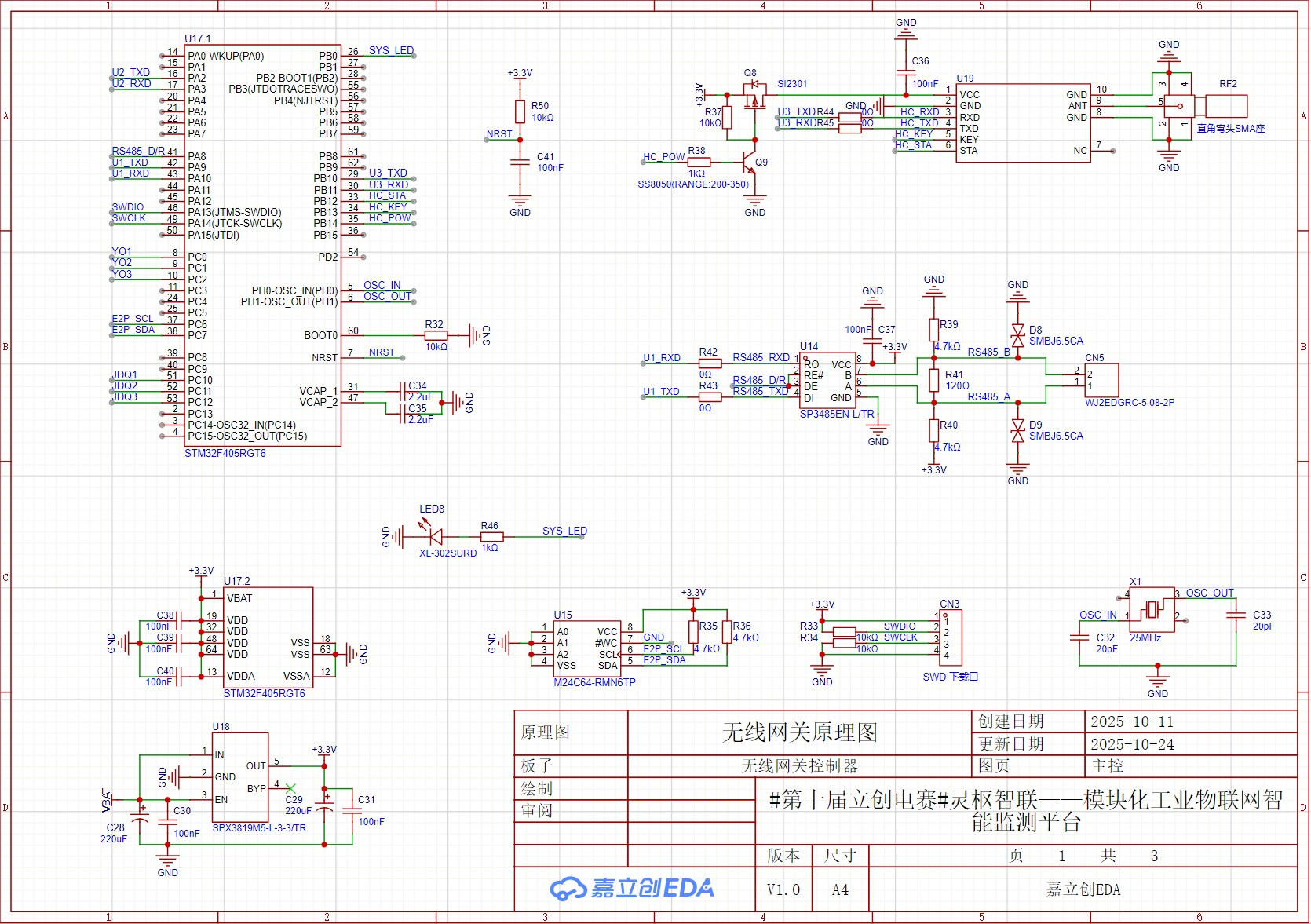The image size is (1311, 924).
Task: Click the D8 SMBJ6.5CA TVS diode
Action: click(1017, 335)
